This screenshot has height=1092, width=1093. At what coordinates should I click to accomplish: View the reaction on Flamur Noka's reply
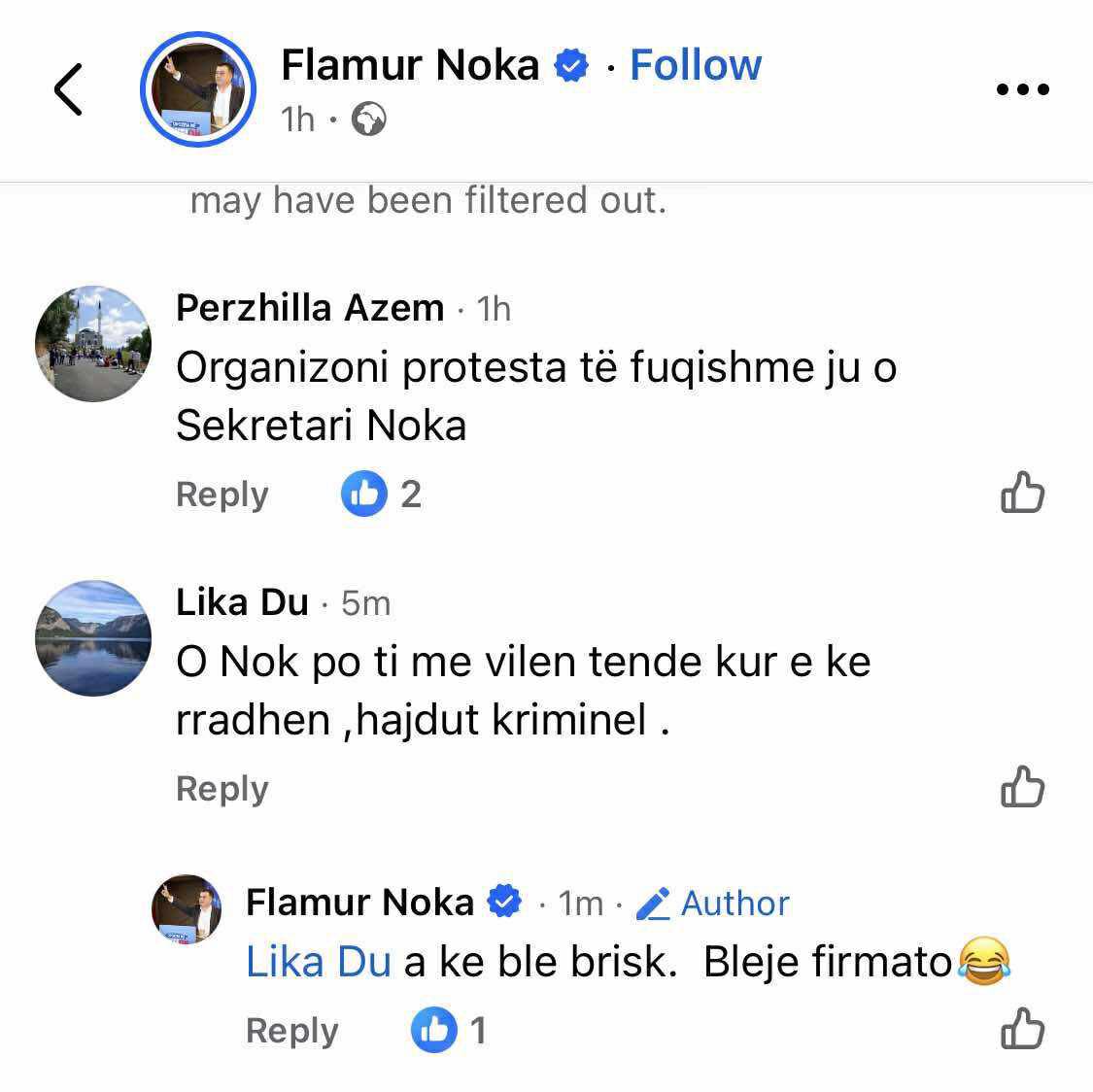(x=449, y=1030)
